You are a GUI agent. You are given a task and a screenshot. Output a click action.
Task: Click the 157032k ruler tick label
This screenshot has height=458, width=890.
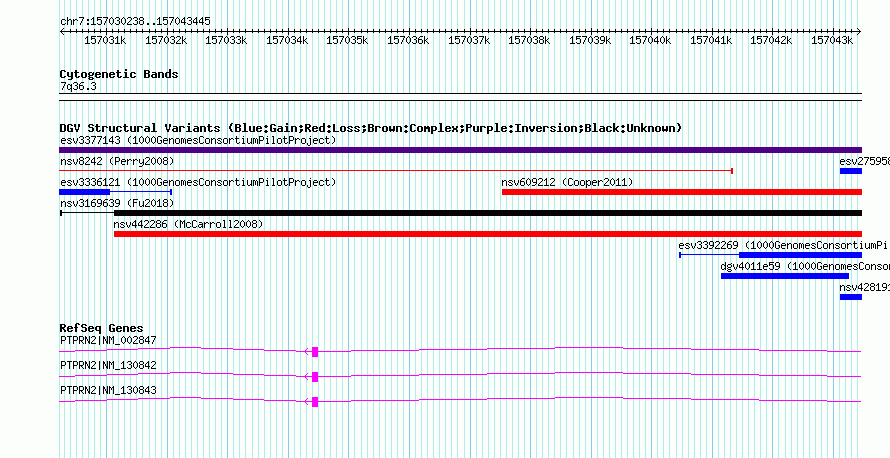coord(166,40)
